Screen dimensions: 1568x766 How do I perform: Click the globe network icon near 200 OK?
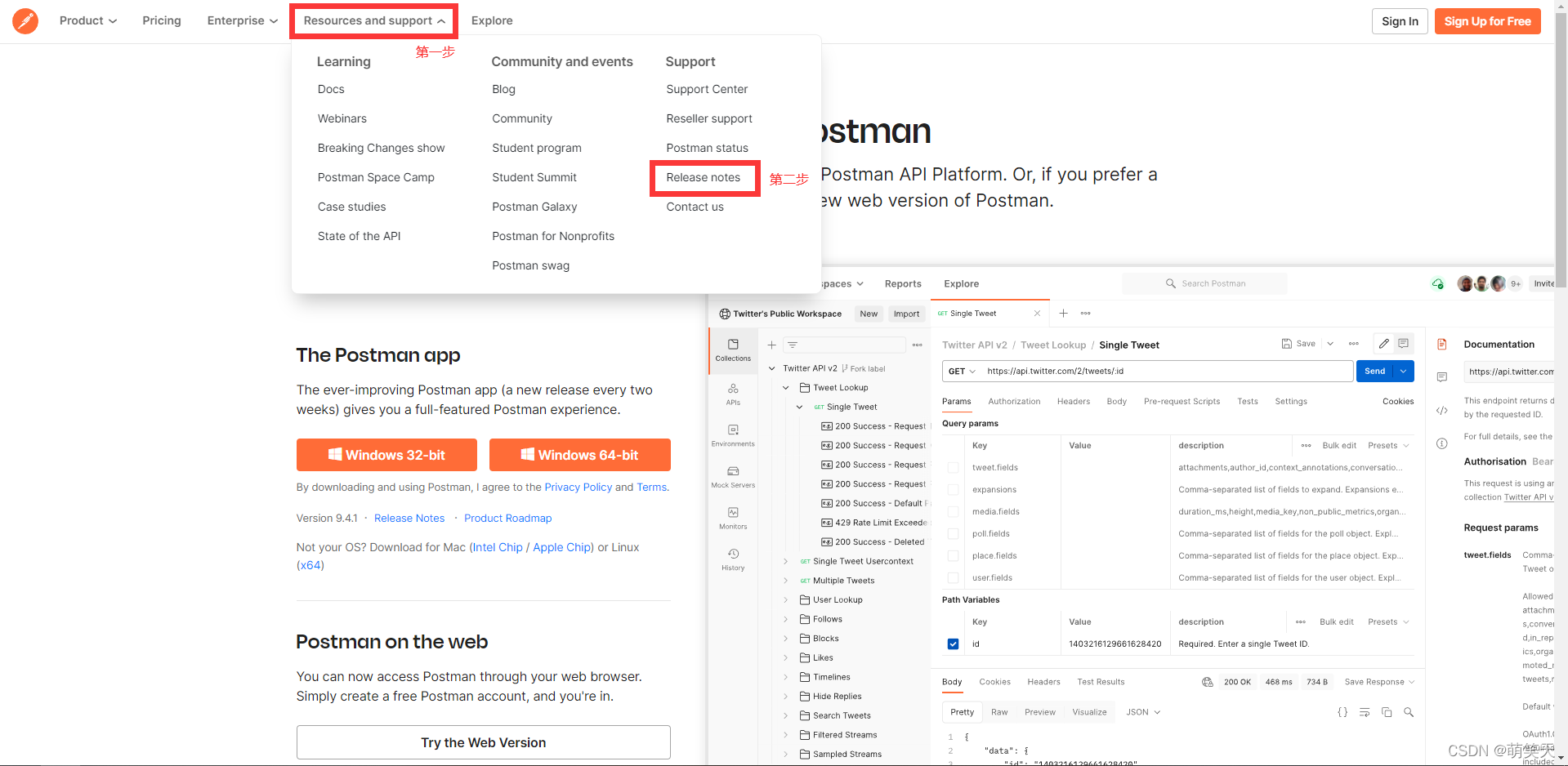[1207, 682]
